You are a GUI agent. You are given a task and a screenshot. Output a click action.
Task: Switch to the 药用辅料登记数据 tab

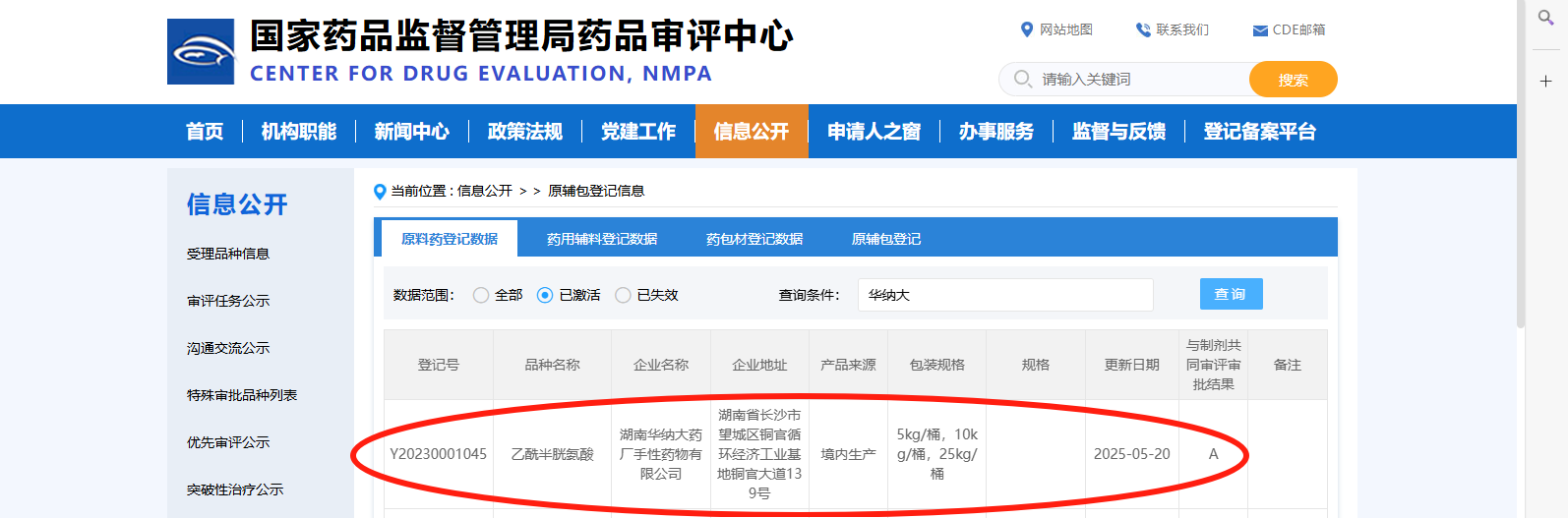602,239
